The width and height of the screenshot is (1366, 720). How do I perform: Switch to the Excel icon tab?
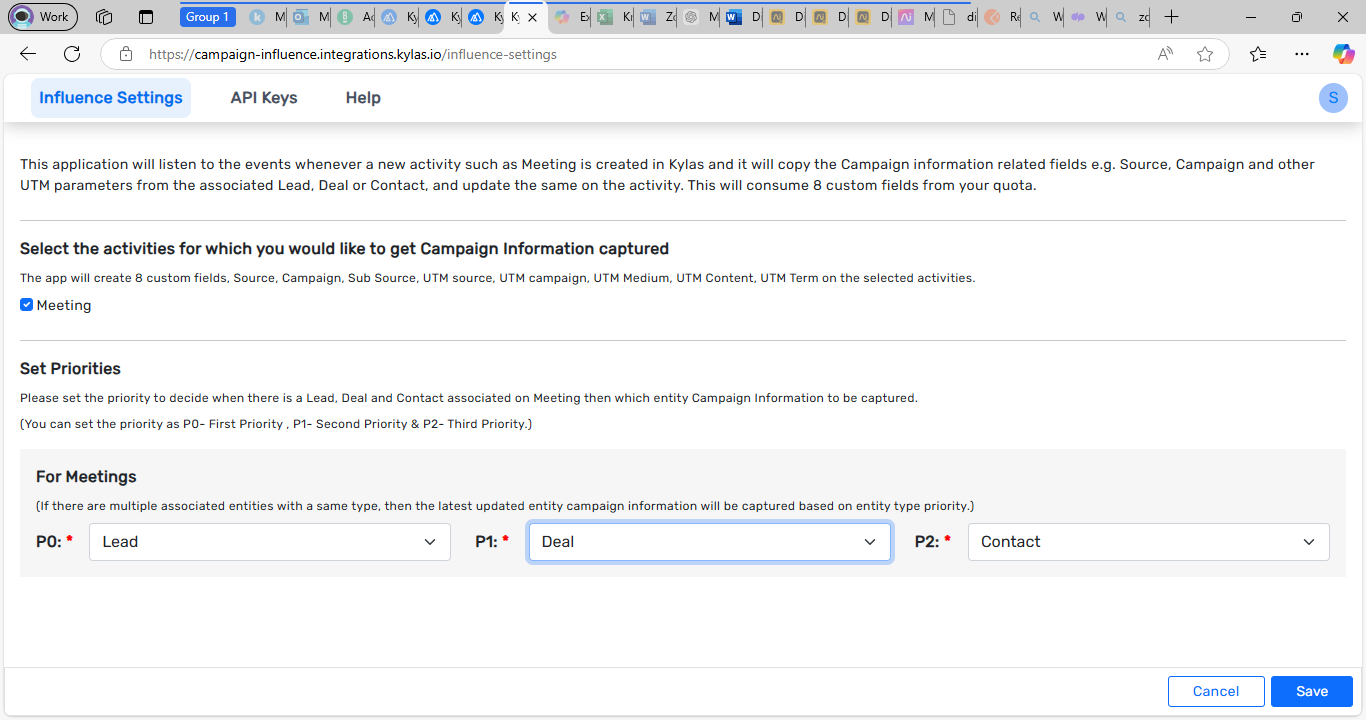click(x=614, y=17)
